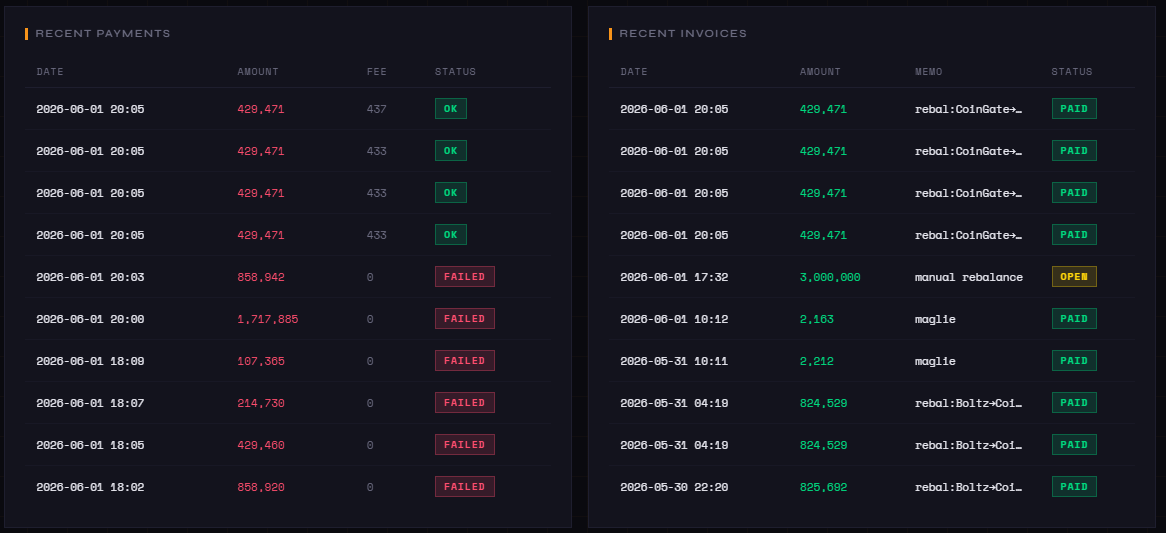Select the payment amount 214,730
Screen dimensions: 1166x533
tap(260, 403)
